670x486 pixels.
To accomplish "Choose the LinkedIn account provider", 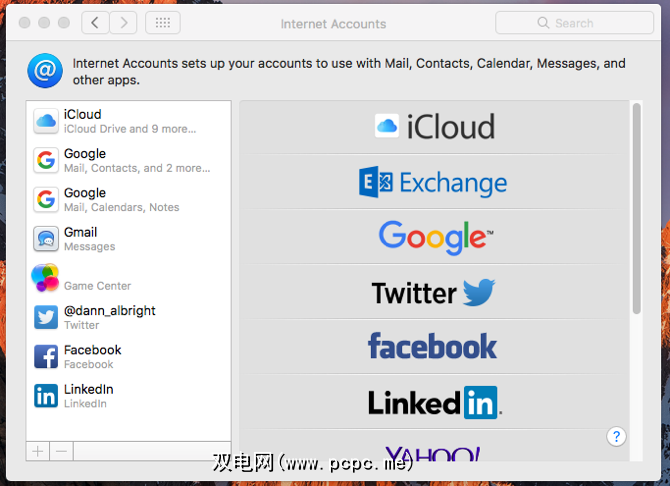I will point(435,402).
